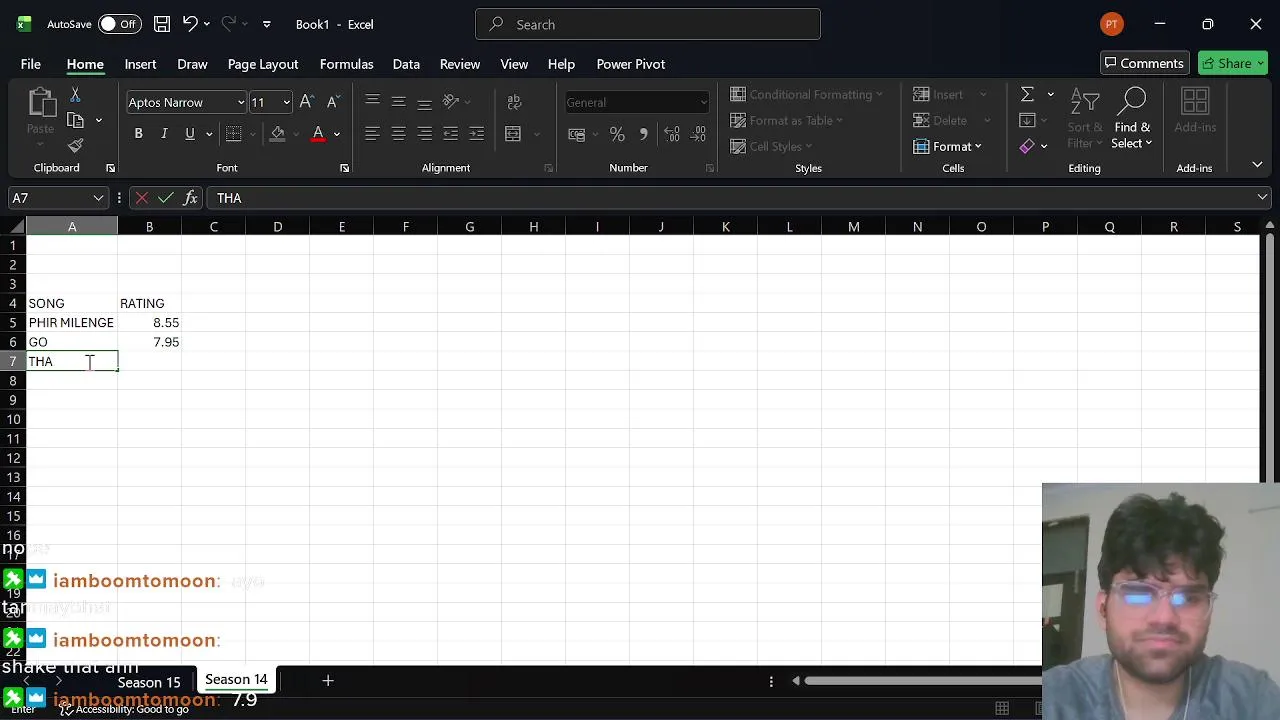Select the cell with rating 8.55
This screenshot has width=1280, height=720.
150,323
